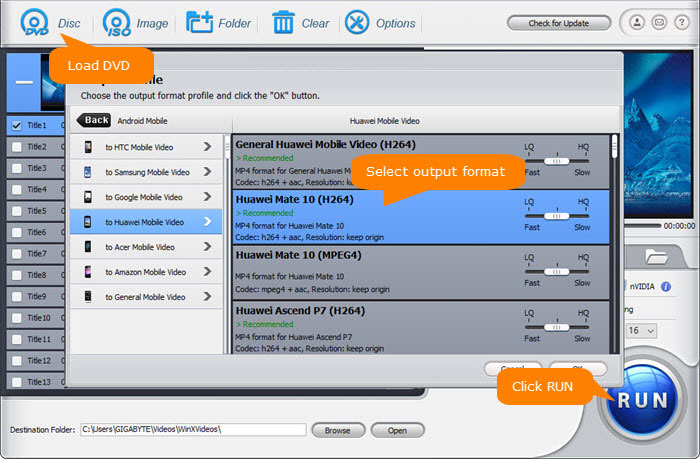Click the Back button
The image size is (700, 459).
coord(94,120)
